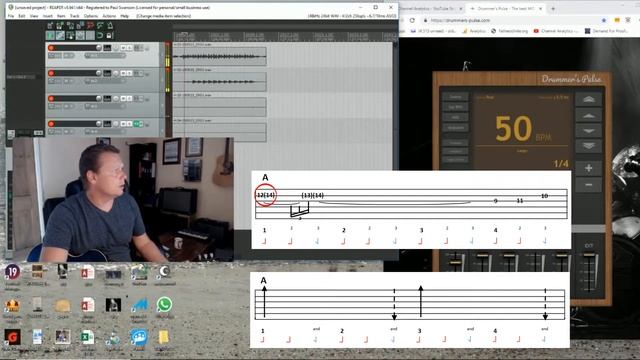
Task: Arm third REAPER track for recording
Action: [51, 98]
